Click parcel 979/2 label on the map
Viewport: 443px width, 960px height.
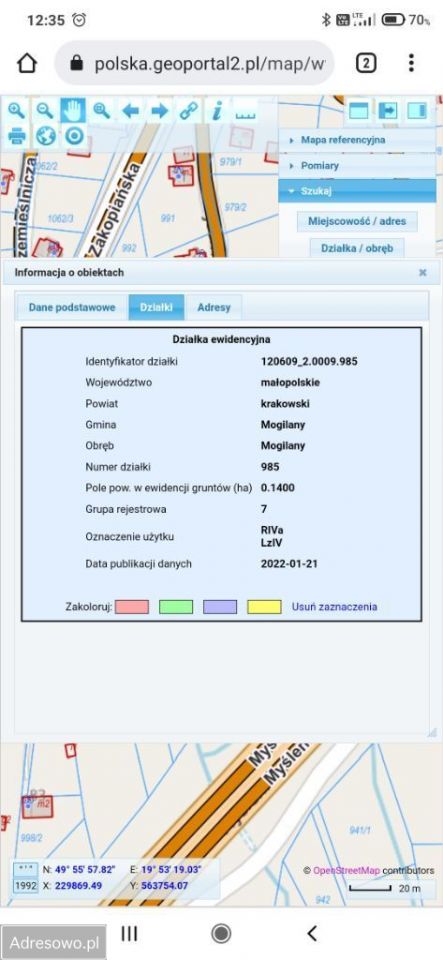[236, 207]
